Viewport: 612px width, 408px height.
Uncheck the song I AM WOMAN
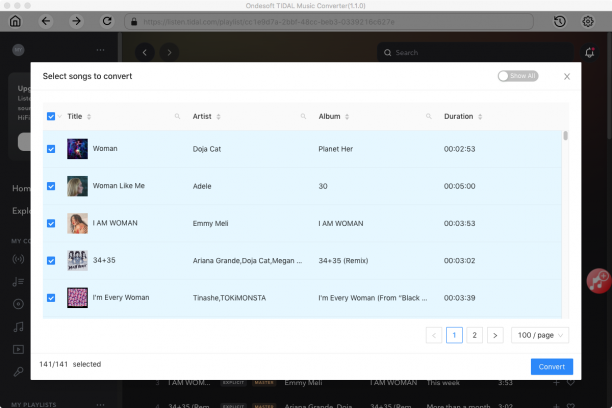pyautogui.click(x=51, y=223)
